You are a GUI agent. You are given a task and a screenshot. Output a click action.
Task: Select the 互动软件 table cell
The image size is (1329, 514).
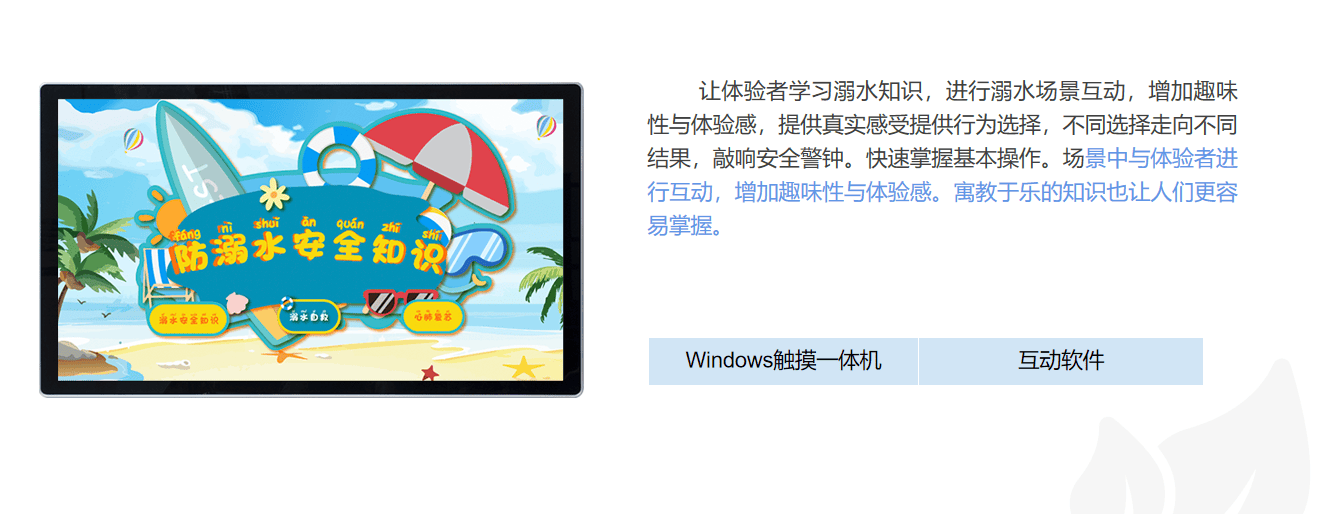point(1061,361)
